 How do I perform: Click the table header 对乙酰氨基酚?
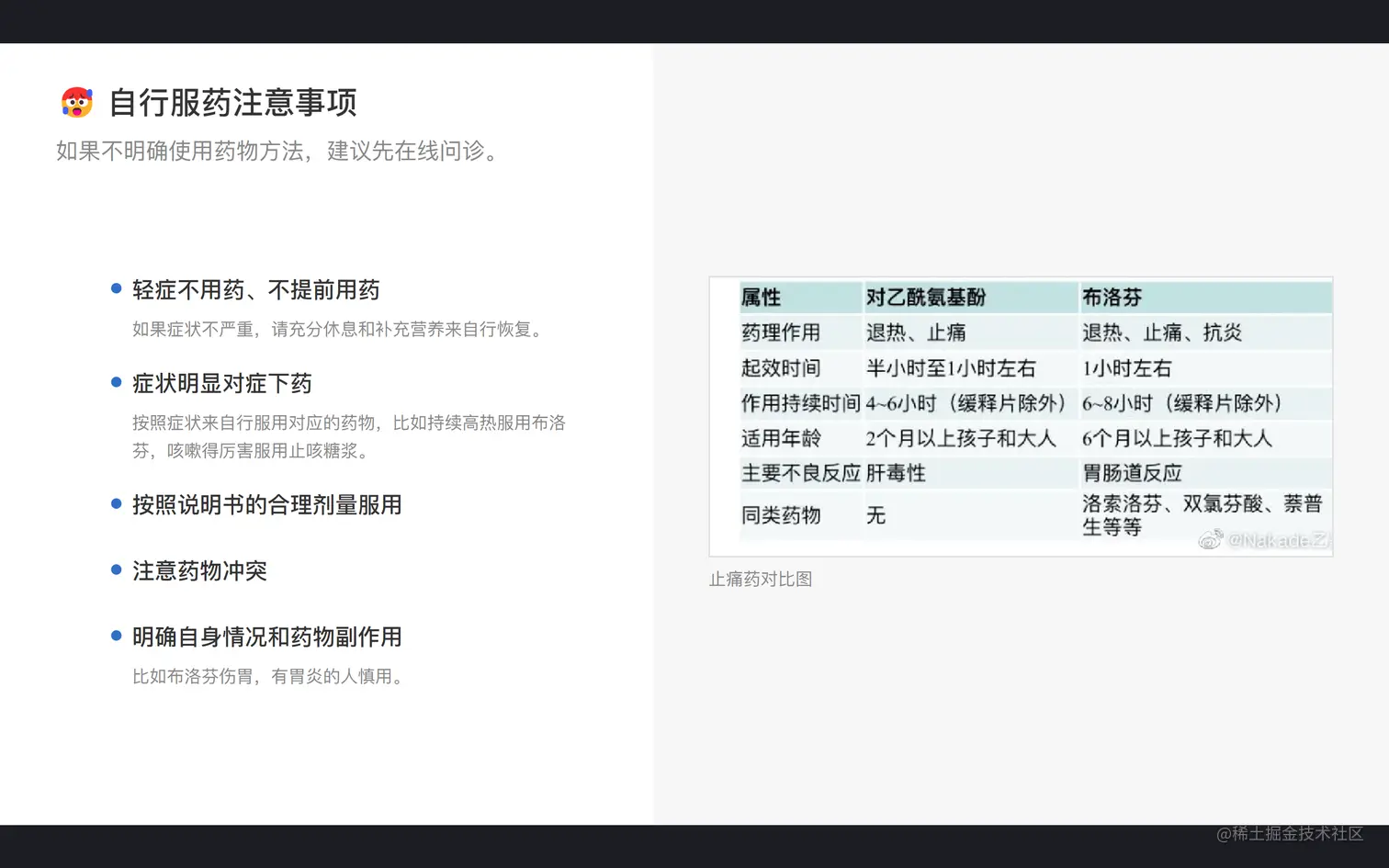[x=926, y=298]
